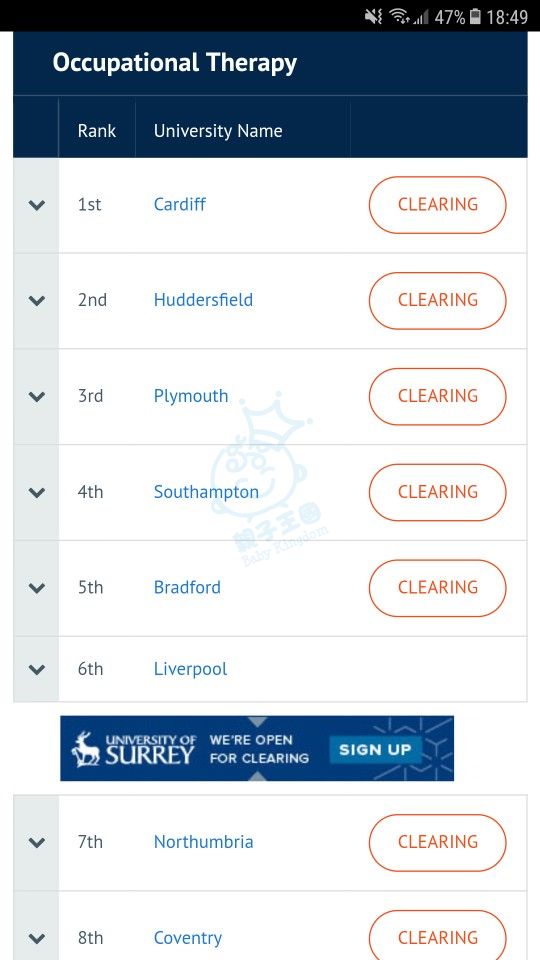The height and width of the screenshot is (960, 540).
Task: Open the Liverpool university link
Action: [x=190, y=669]
